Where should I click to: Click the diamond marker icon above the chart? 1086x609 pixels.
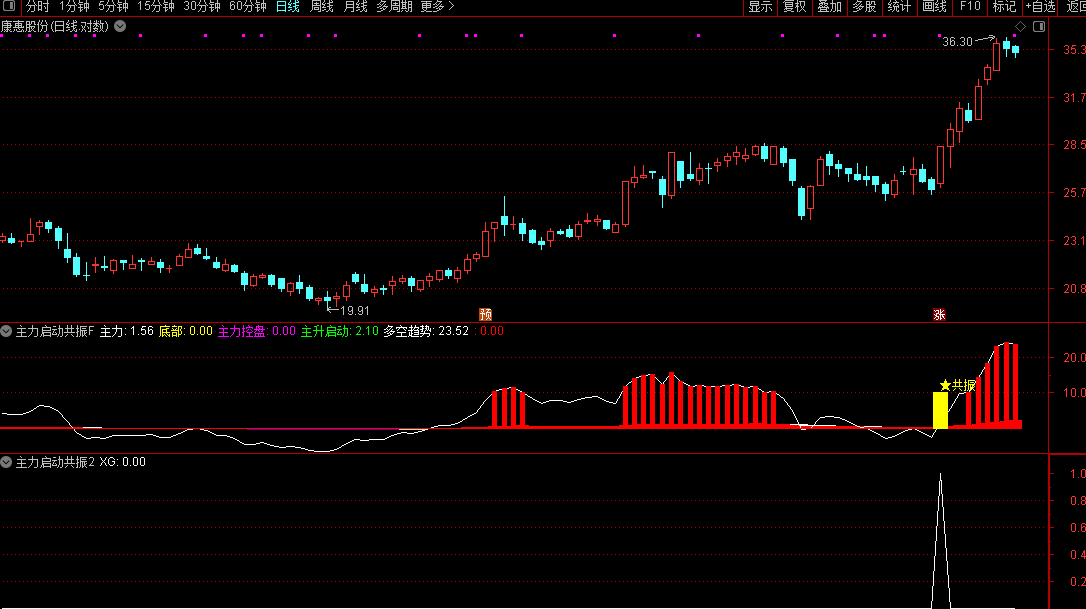click(x=1020, y=26)
